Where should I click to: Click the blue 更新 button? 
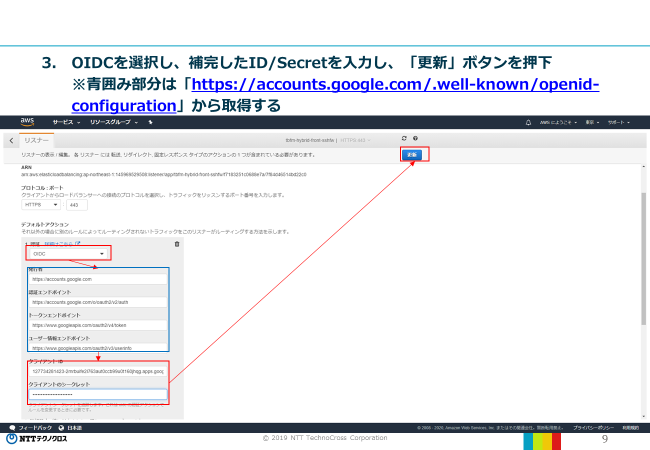point(412,155)
